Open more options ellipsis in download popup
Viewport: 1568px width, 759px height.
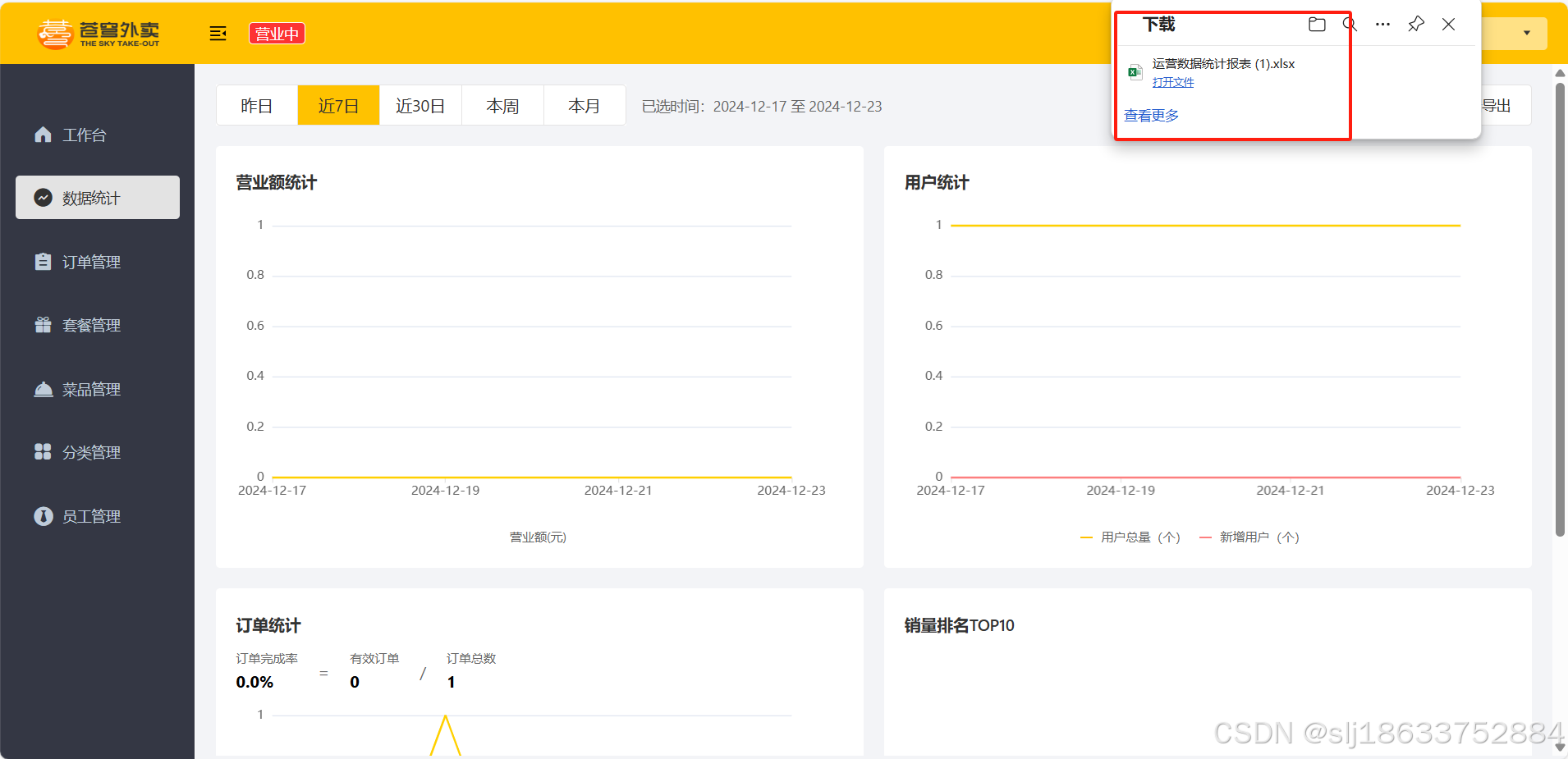pos(1382,25)
